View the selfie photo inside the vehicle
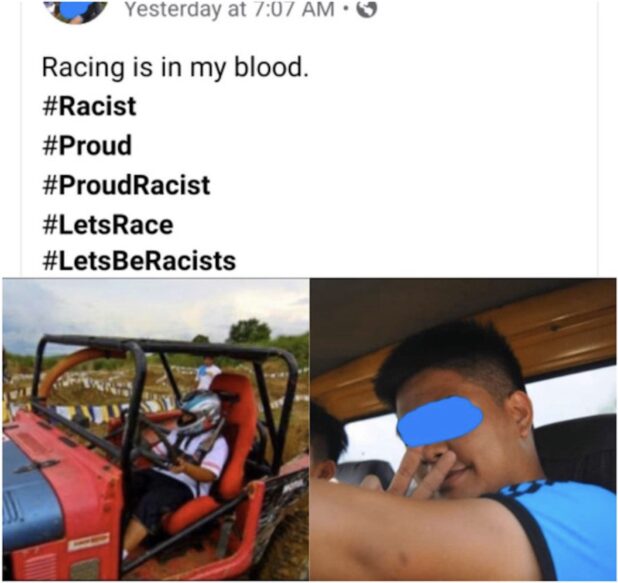Screen dimensions: 618x583 (x=463, y=429)
